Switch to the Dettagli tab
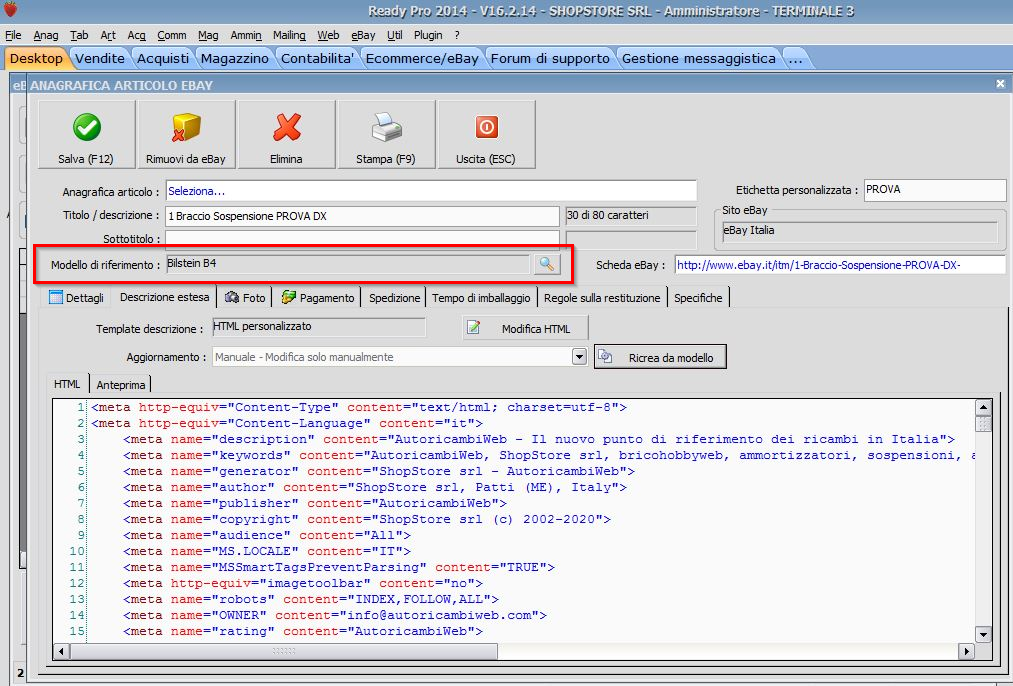This screenshot has height=686, width=1013. pyautogui.click(x=76, y=298)
